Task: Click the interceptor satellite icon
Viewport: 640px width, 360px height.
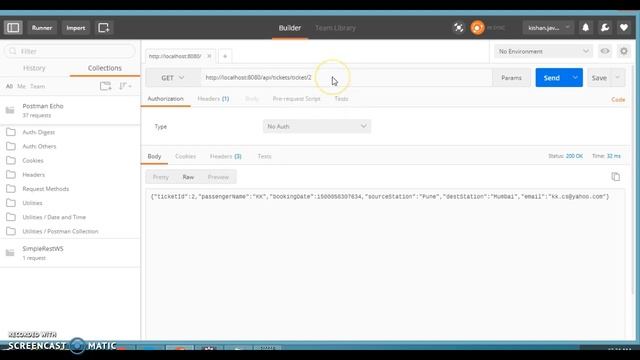Action: pos(458,28)
